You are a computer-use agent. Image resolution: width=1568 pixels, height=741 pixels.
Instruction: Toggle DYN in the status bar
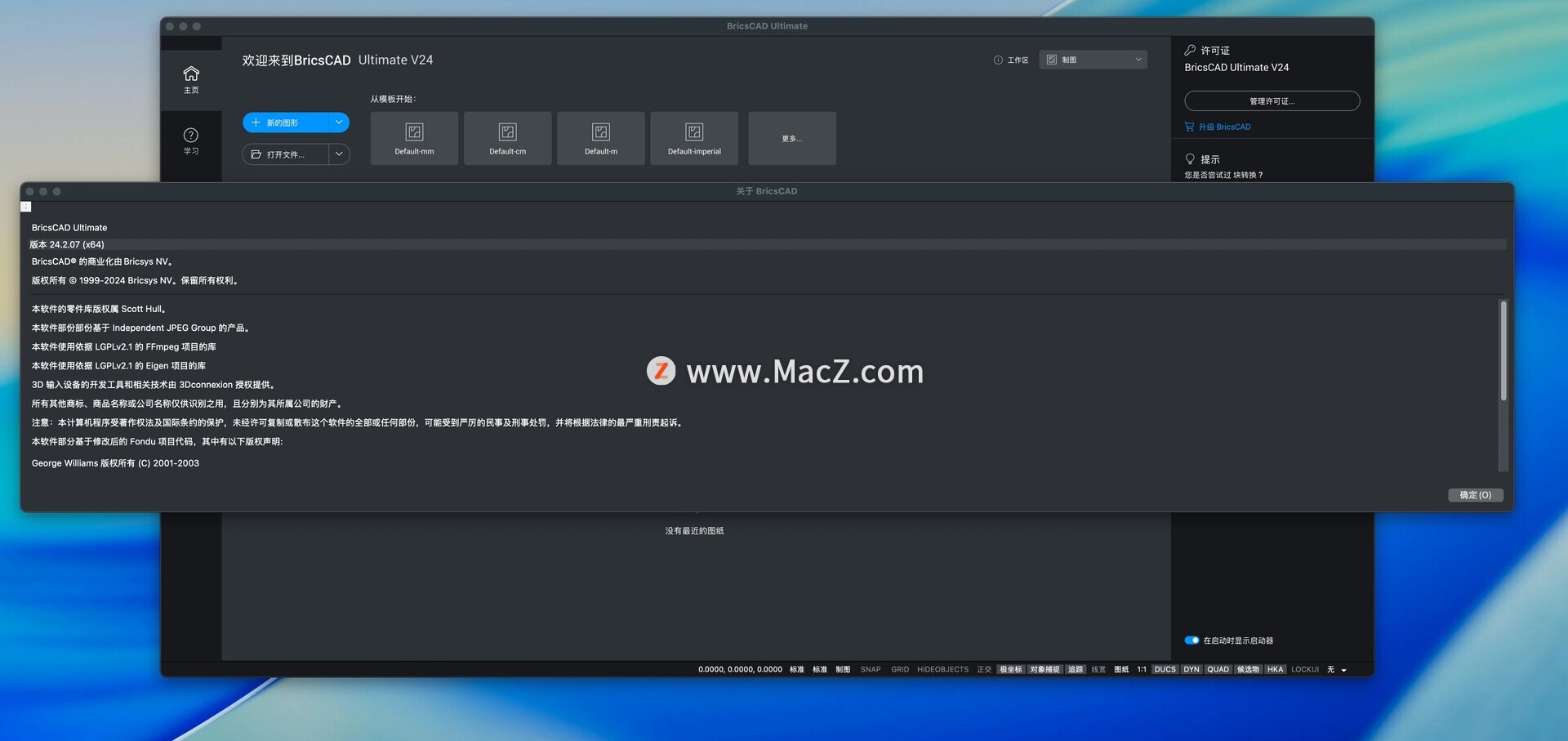[x=1192, y=669]
